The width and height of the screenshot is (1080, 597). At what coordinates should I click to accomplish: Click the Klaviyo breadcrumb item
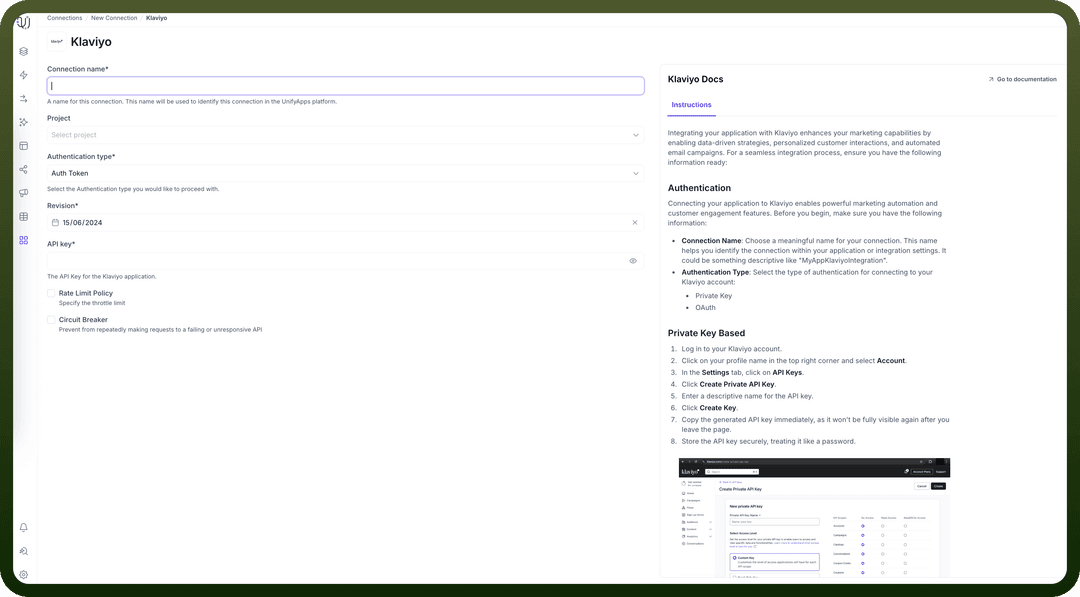(x=156, y=18)
